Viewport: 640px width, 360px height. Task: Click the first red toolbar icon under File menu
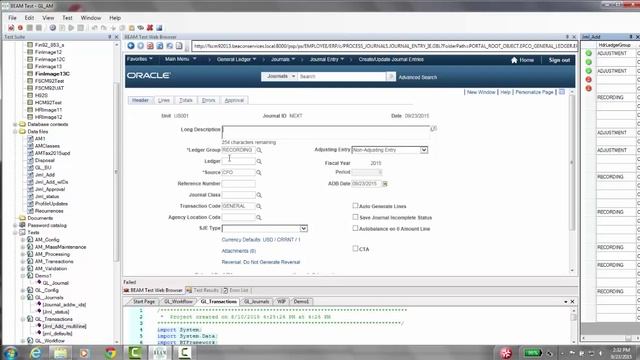(x=11, y=28)
